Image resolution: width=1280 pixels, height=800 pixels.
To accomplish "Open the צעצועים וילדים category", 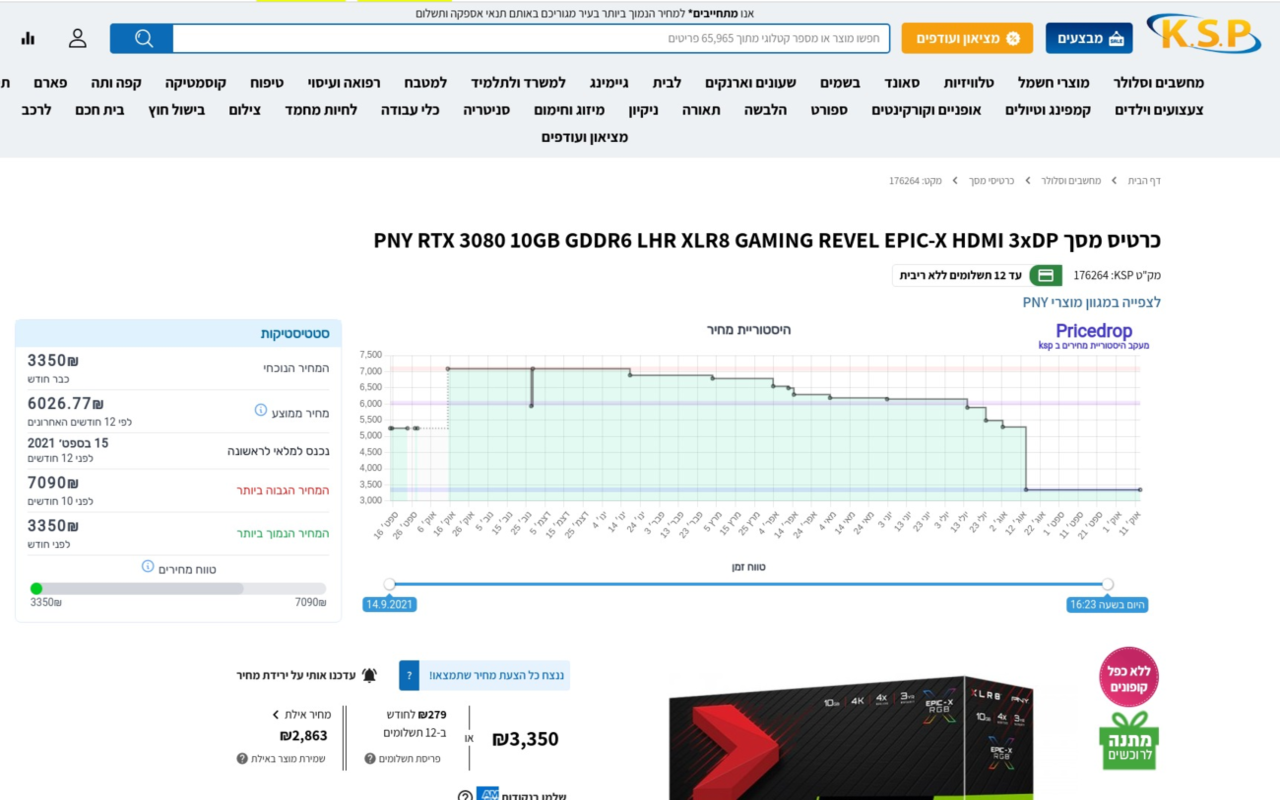I will 1159,110.
